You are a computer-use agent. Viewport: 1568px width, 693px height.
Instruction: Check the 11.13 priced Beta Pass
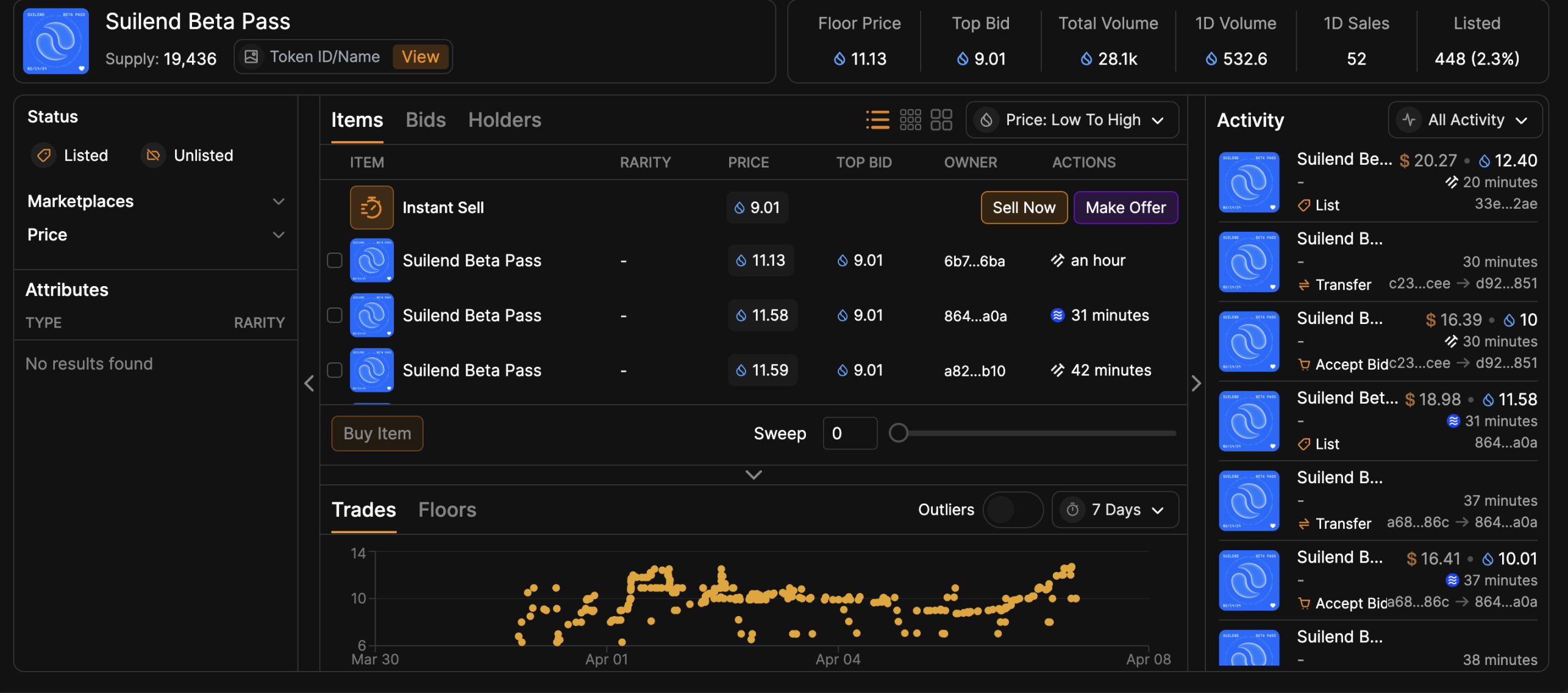[x=335, y=260]
